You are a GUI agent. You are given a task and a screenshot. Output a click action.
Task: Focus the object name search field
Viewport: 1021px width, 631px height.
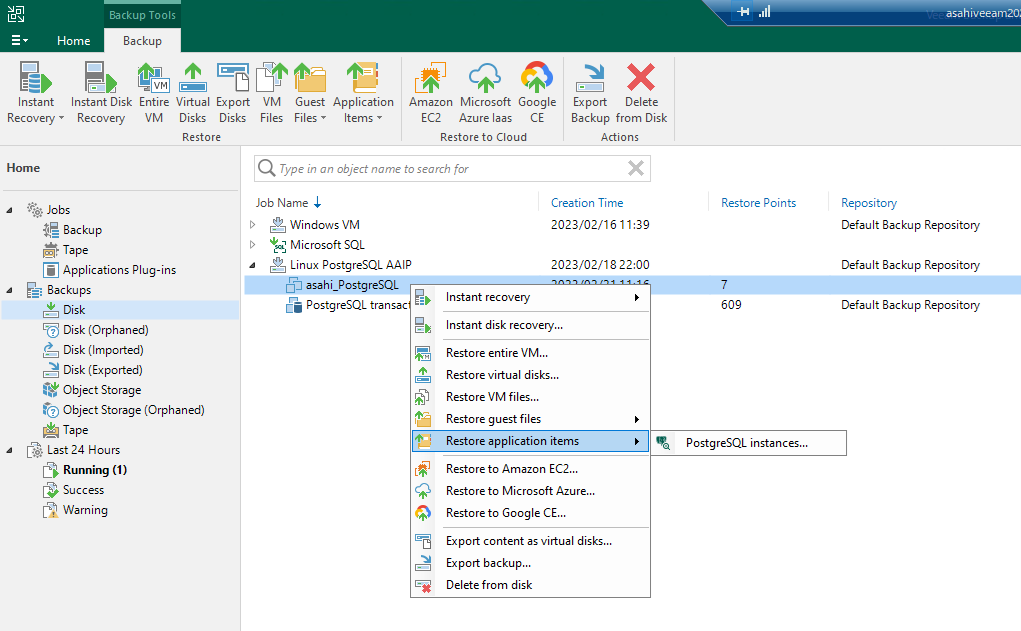click(452, 169)
